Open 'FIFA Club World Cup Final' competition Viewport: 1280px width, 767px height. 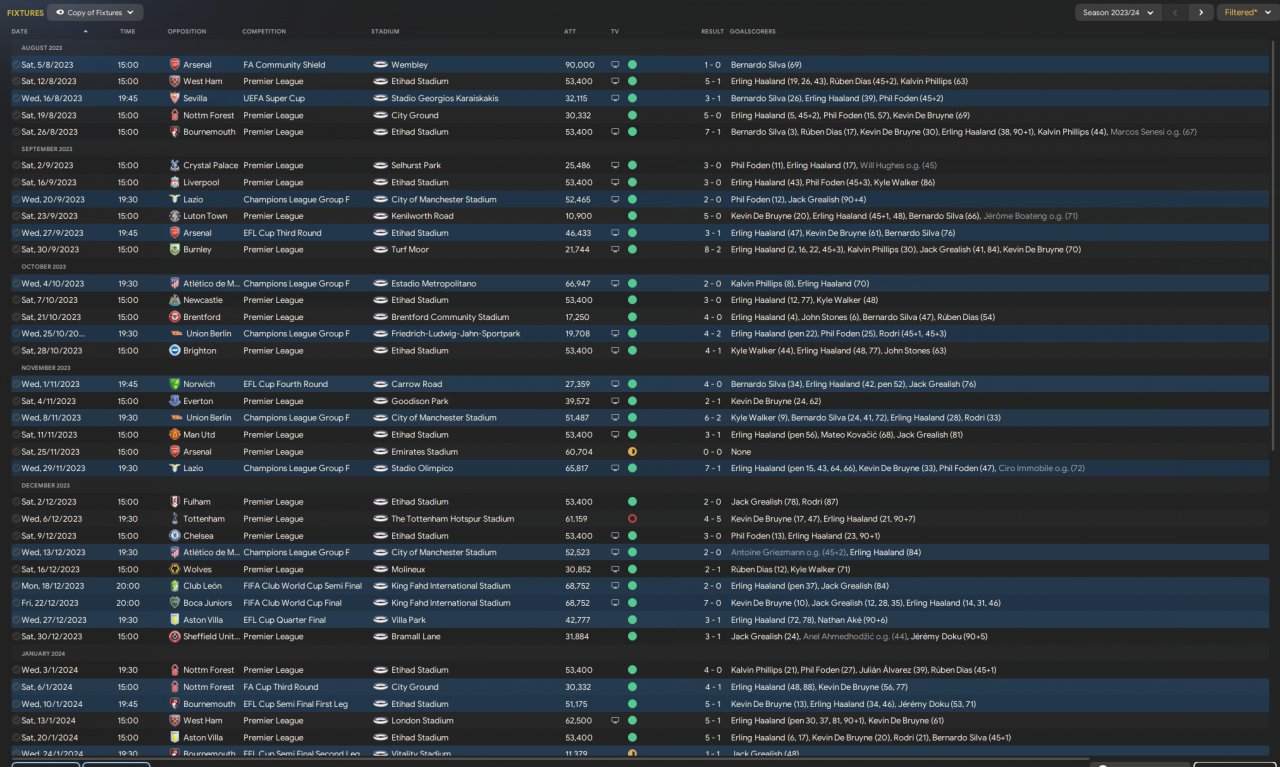pos(293,603)
